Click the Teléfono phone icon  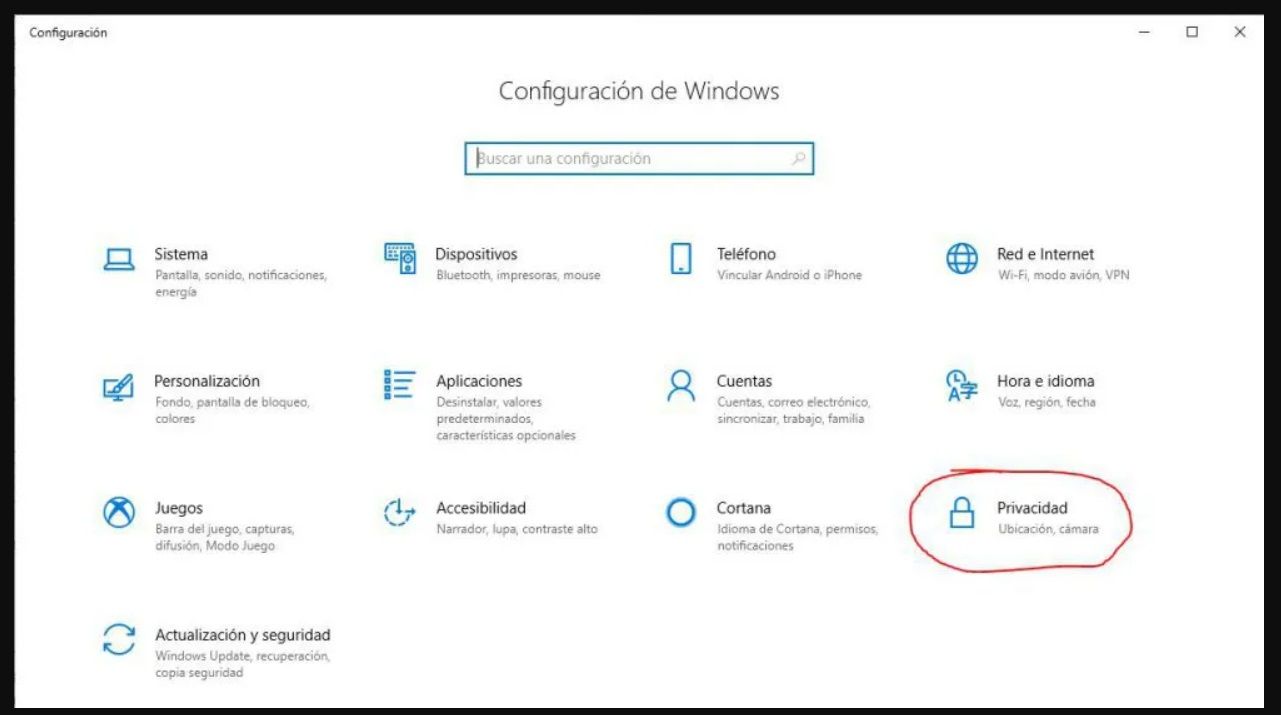pyautogui.click(x=681, y=258)
